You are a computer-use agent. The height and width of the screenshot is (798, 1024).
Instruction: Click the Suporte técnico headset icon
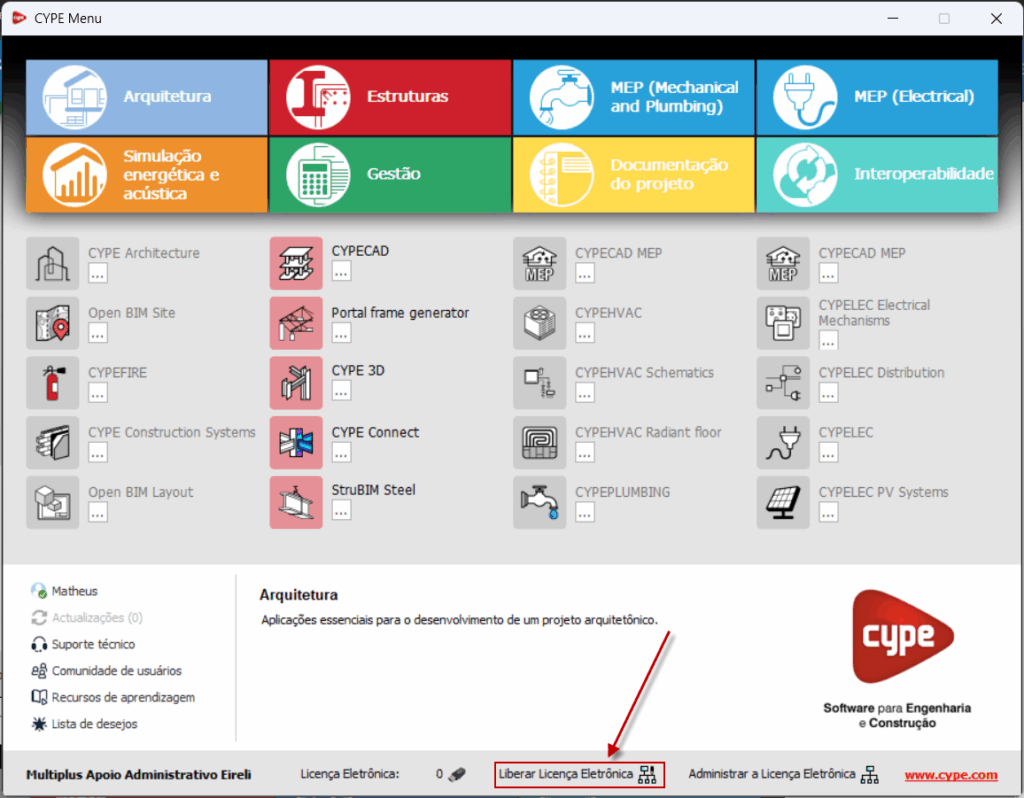(39, 645)
